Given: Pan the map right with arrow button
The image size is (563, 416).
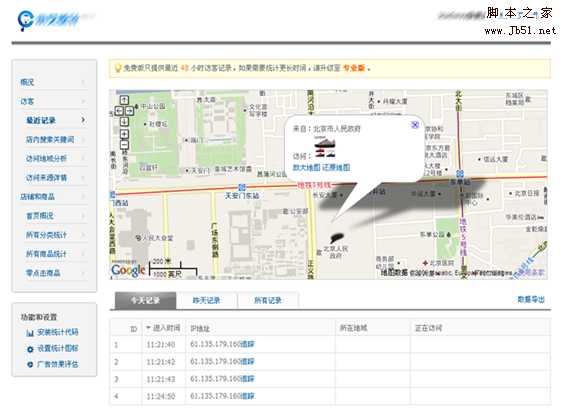Looking at the screenshot, I should 129,111.
